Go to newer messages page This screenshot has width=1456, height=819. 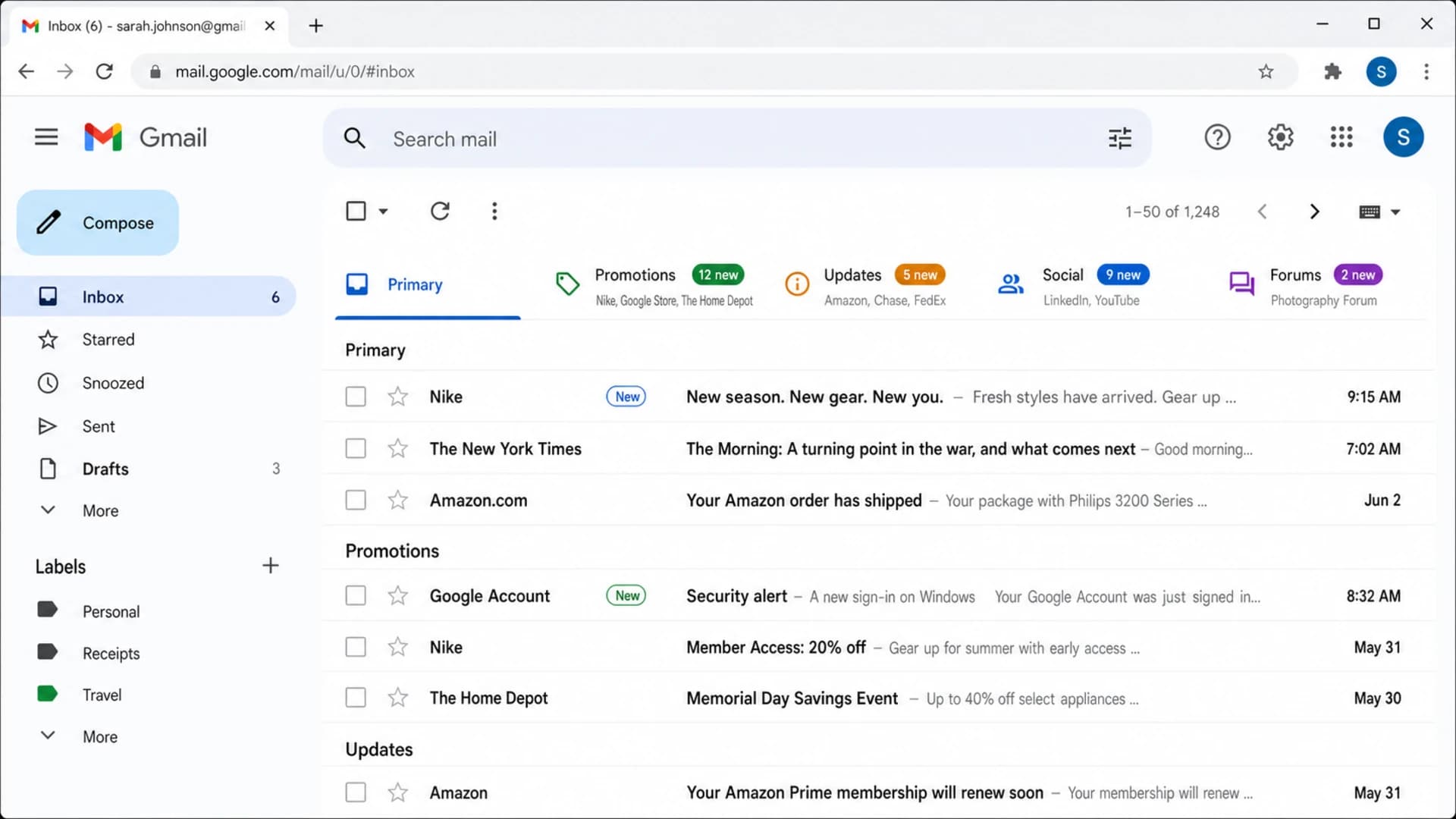(1262, 212)
